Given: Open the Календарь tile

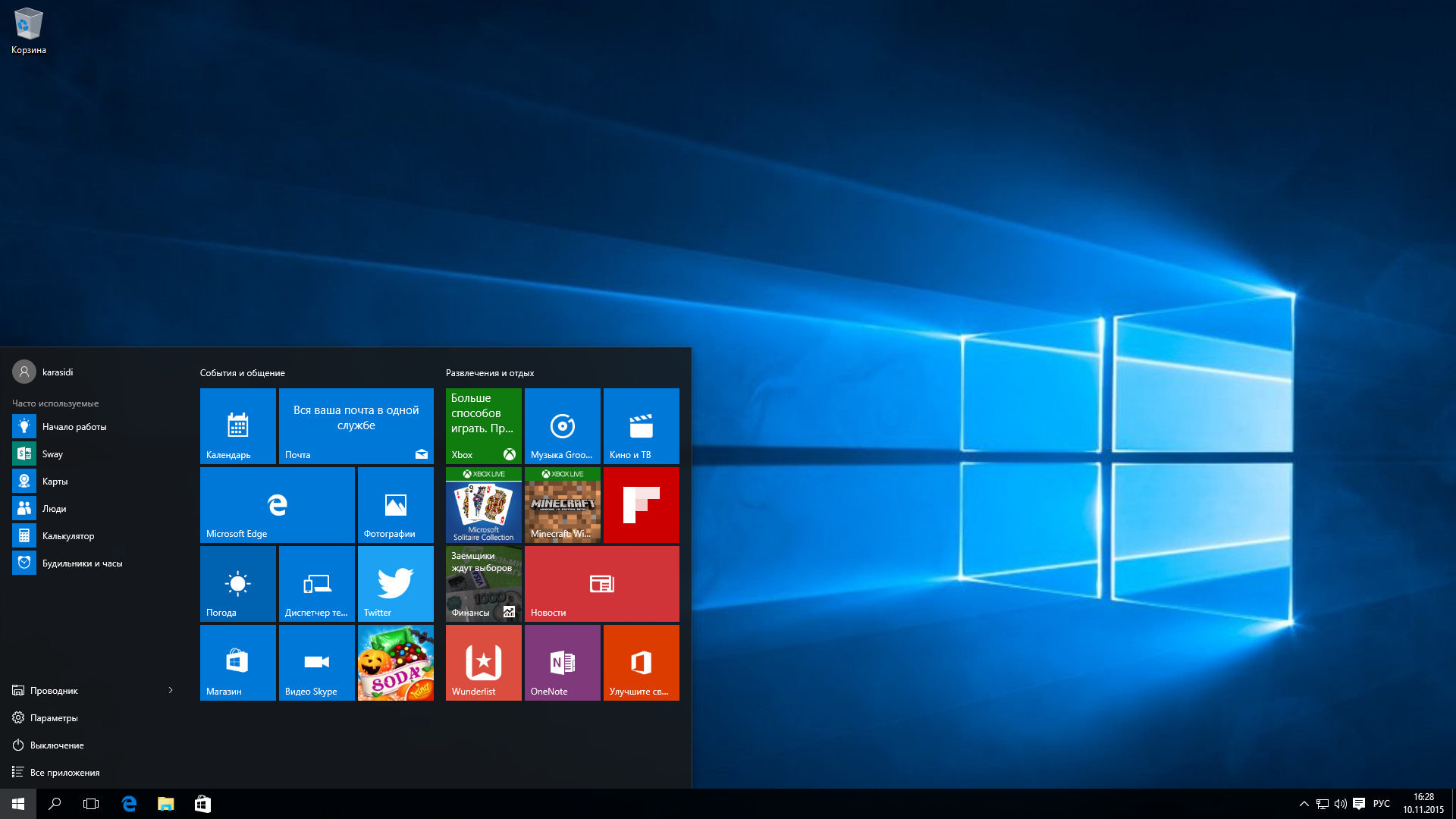Looking at the screenshot, I should click(x=238, y=426).
